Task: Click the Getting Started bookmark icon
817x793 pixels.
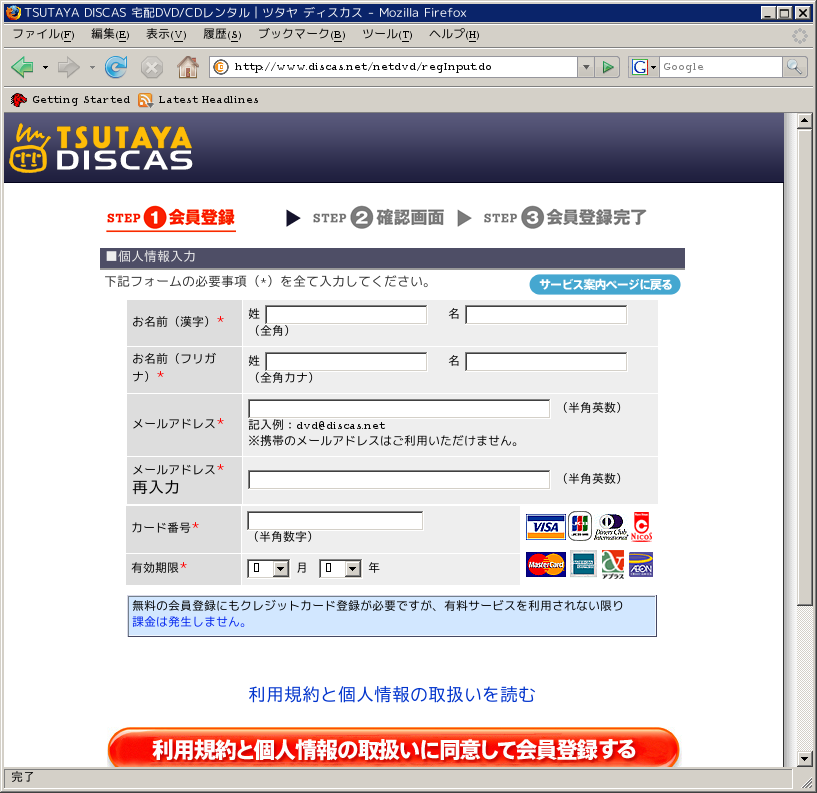Action: [x=19, y=100]
